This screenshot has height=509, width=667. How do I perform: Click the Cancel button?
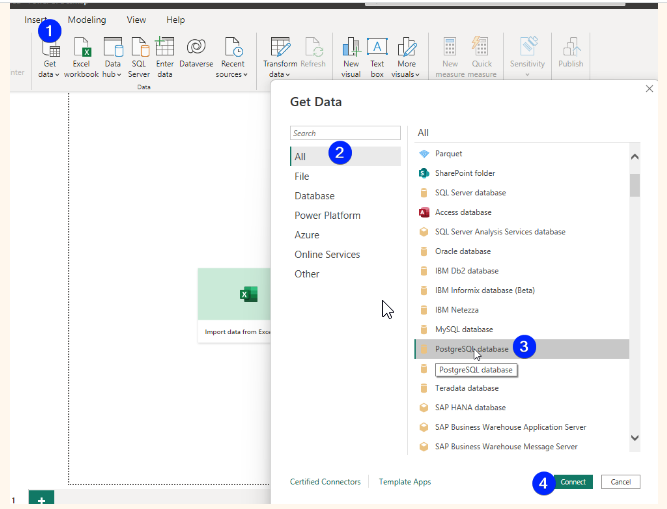[x=621, y=482]
